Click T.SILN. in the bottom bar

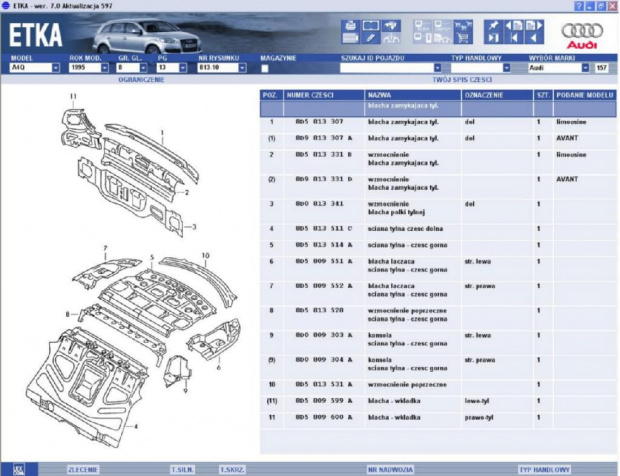point(182,470)
